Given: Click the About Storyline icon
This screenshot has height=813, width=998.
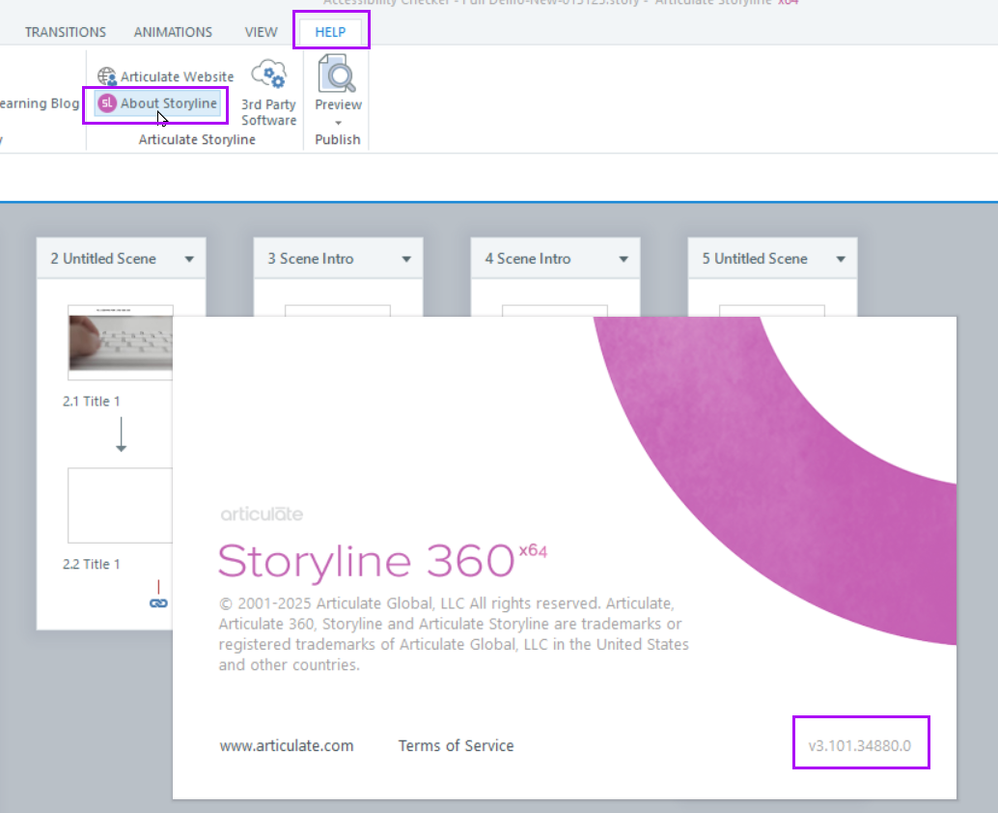Looking at the screenshot, I should tap(107, 103).
